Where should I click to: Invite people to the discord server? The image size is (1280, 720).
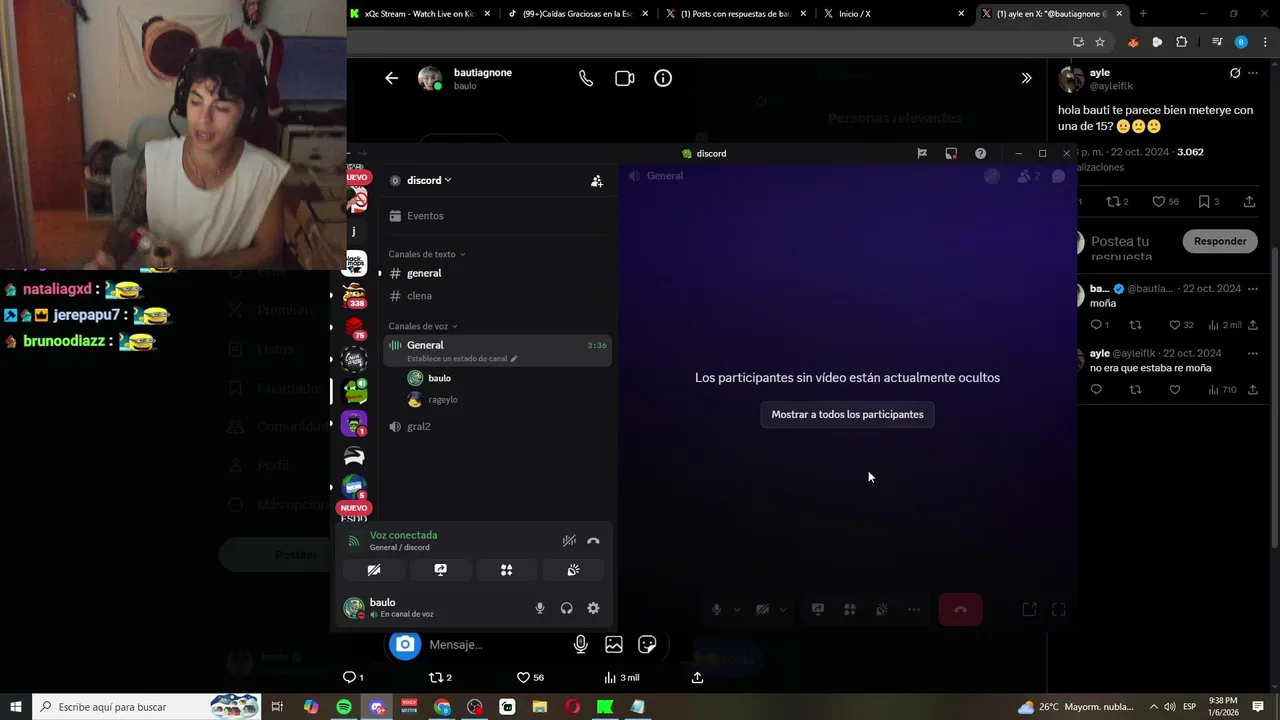pos(597,181)
